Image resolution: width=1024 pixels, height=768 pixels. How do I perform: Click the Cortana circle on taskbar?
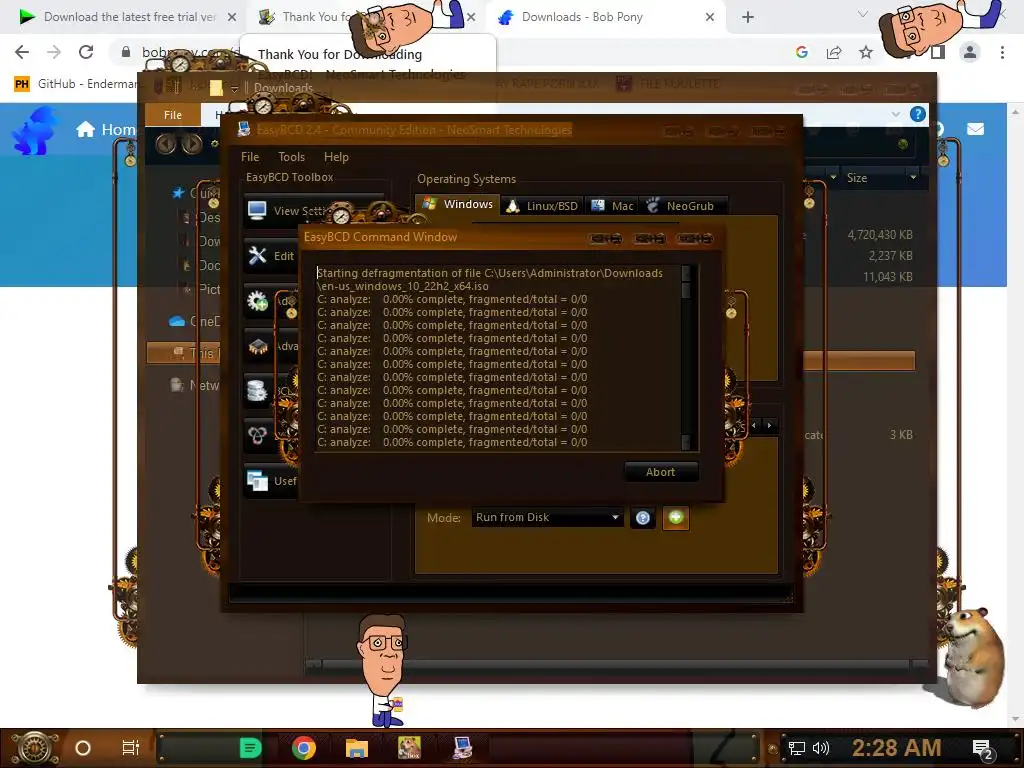83,748
